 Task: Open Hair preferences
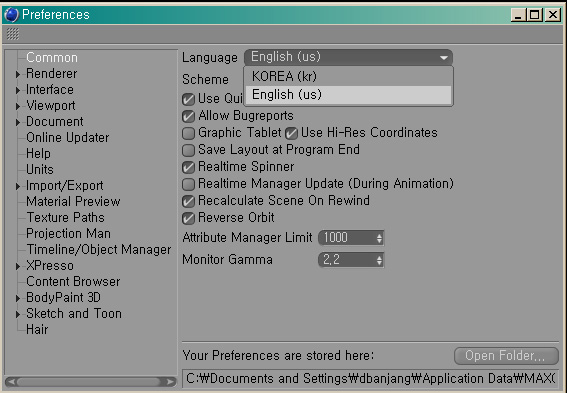pyautogui.click(x=37, y=330)
